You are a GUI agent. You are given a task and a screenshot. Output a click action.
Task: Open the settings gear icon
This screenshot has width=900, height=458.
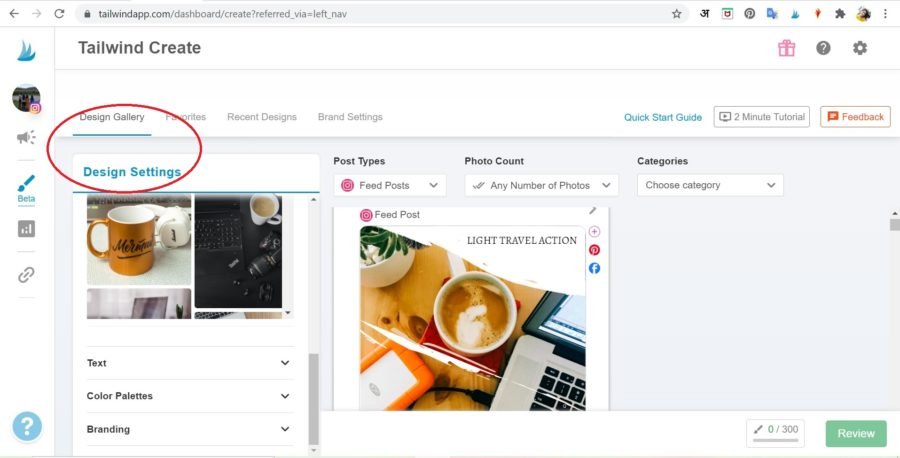point(859,48)
